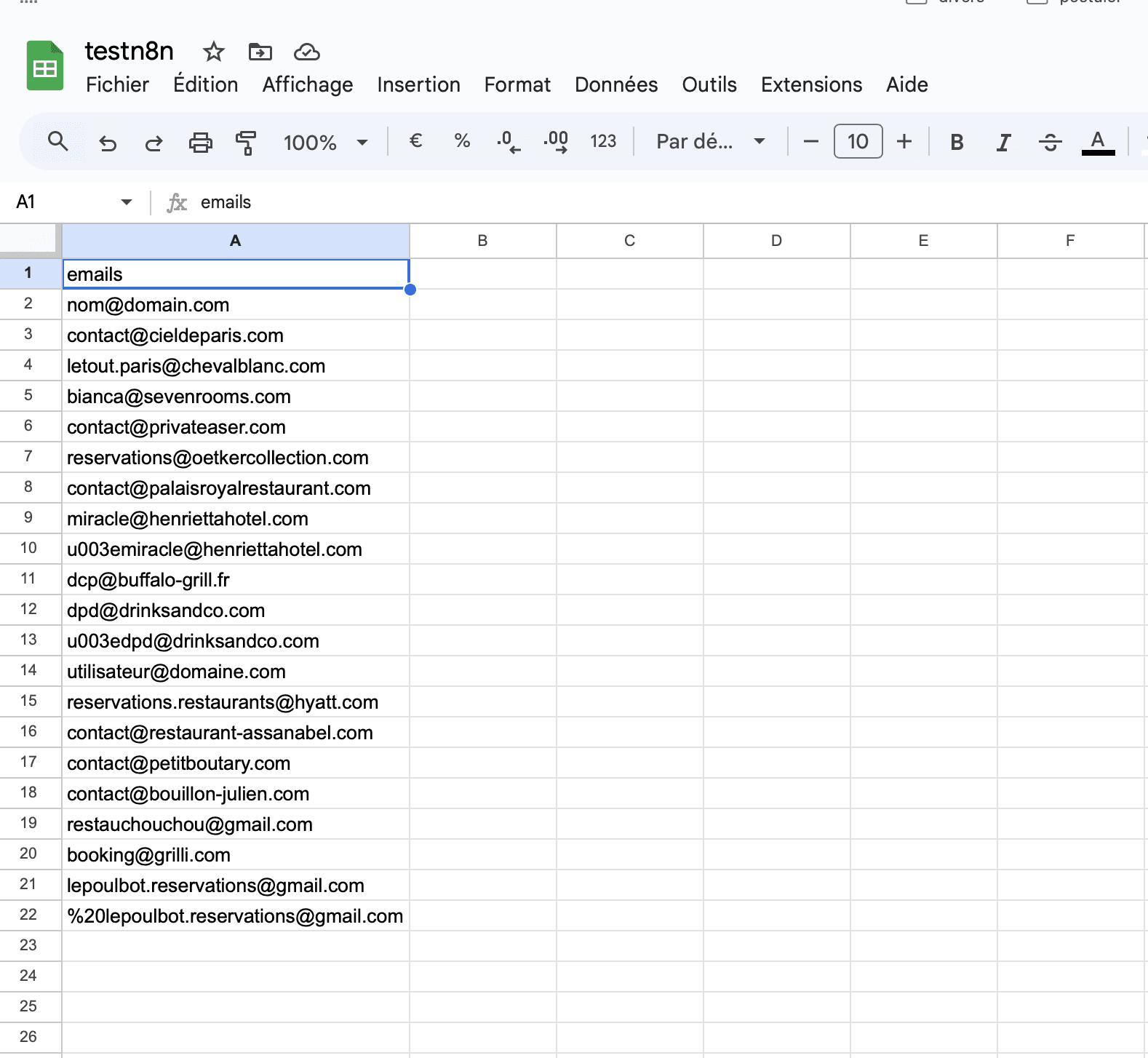Undo the last action
This screenshot has height=1058, width=1148.
tap(108, 142)
